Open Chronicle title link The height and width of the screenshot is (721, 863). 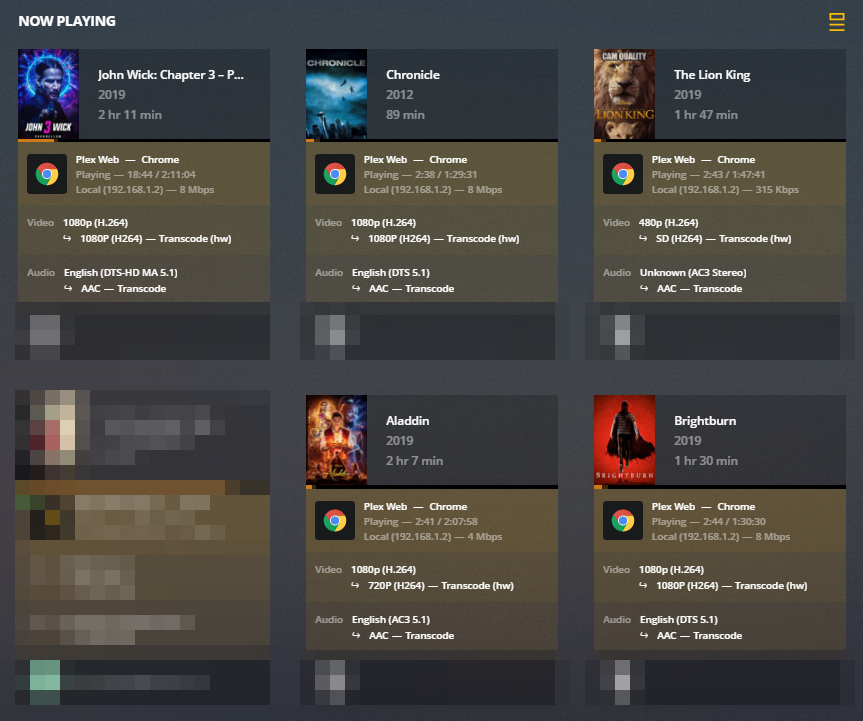[413, 75]
